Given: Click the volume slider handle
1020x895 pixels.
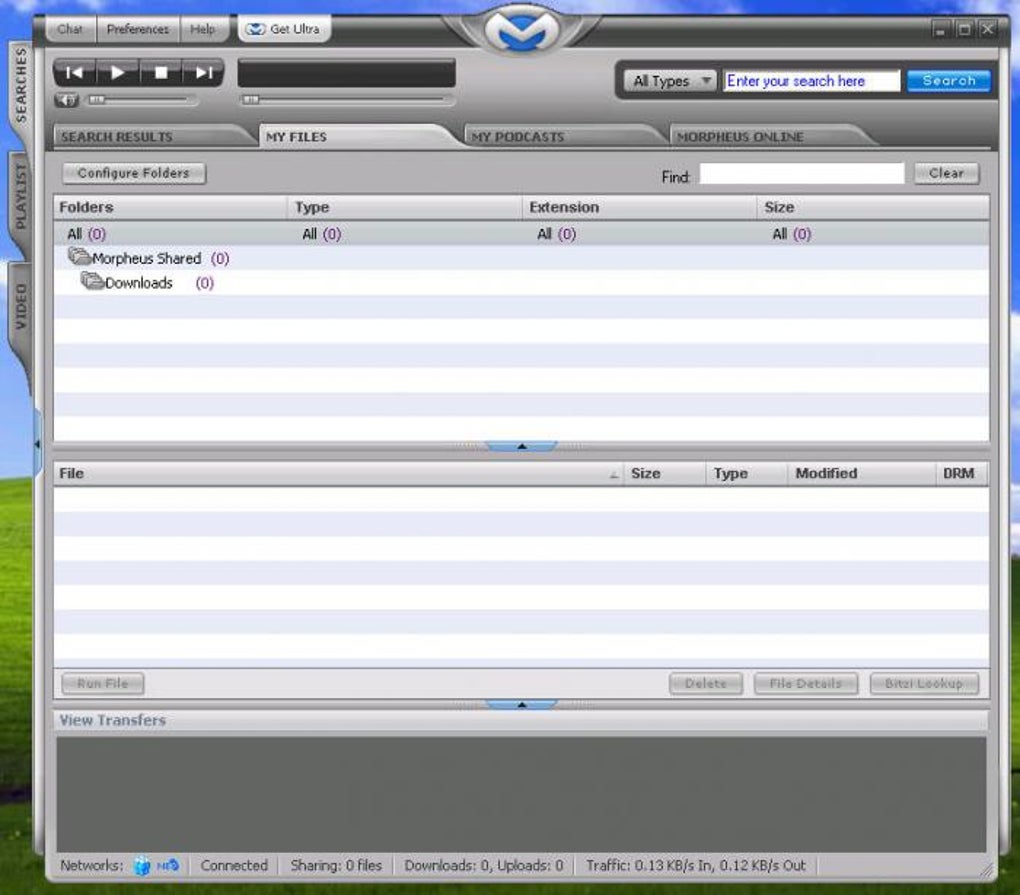Looking at the screenshot, I should point(96,100).
